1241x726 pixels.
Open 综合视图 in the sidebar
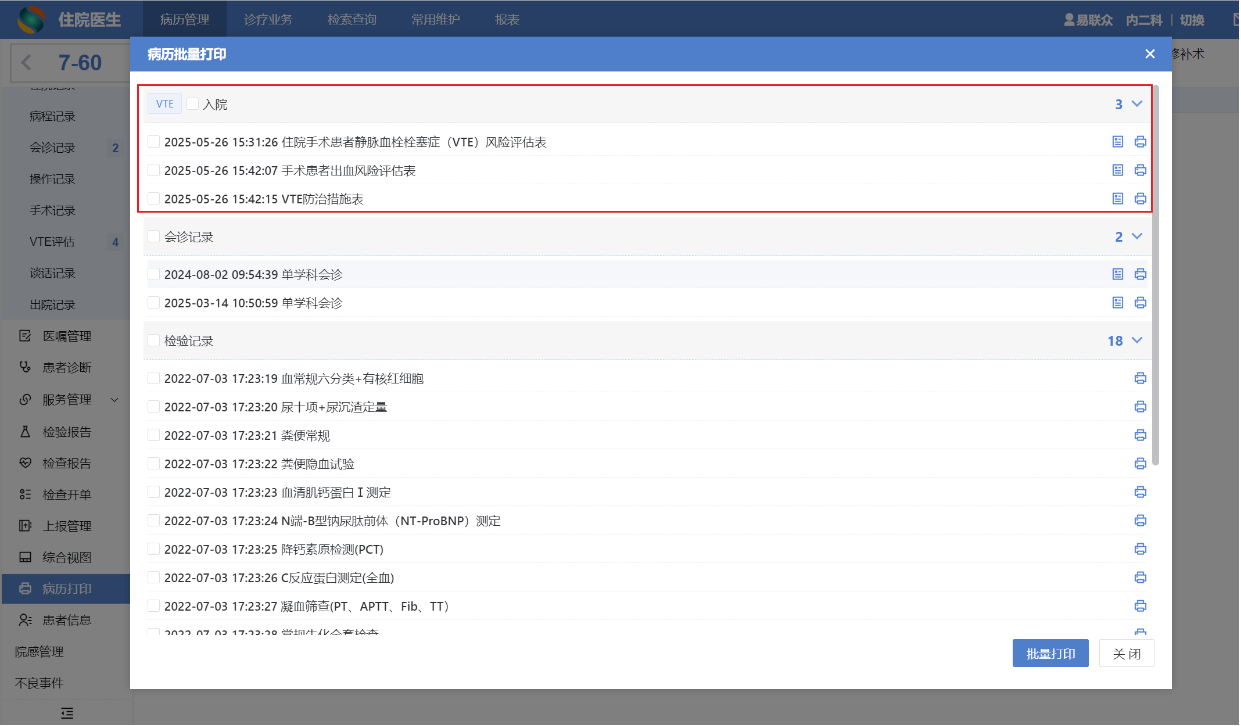(x=65, y=557)
